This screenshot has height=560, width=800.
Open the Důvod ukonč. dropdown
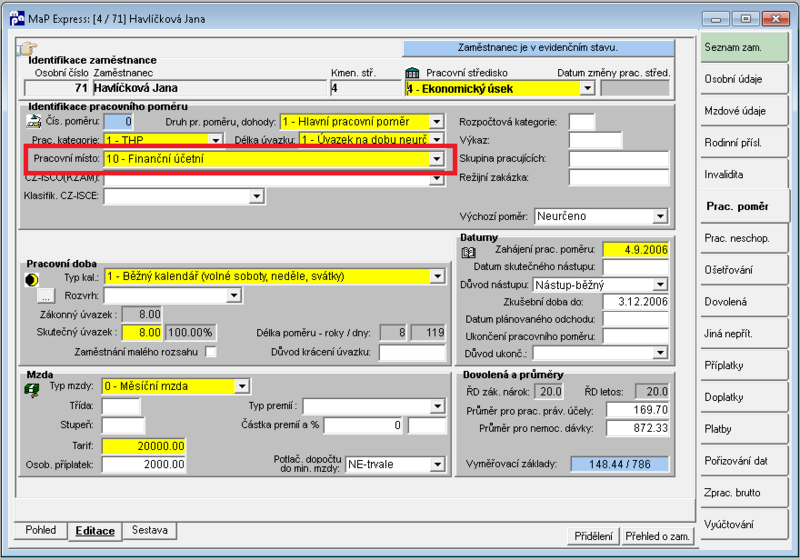pyautogui.click(x=660, y=352)
